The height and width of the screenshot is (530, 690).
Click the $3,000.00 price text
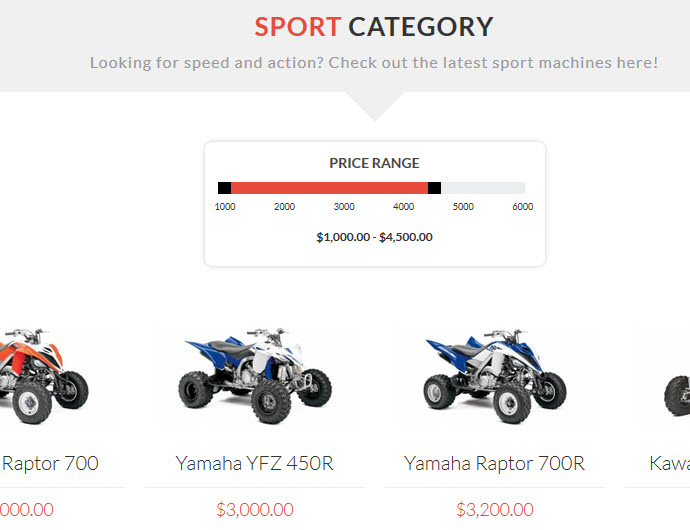(255, 510)
